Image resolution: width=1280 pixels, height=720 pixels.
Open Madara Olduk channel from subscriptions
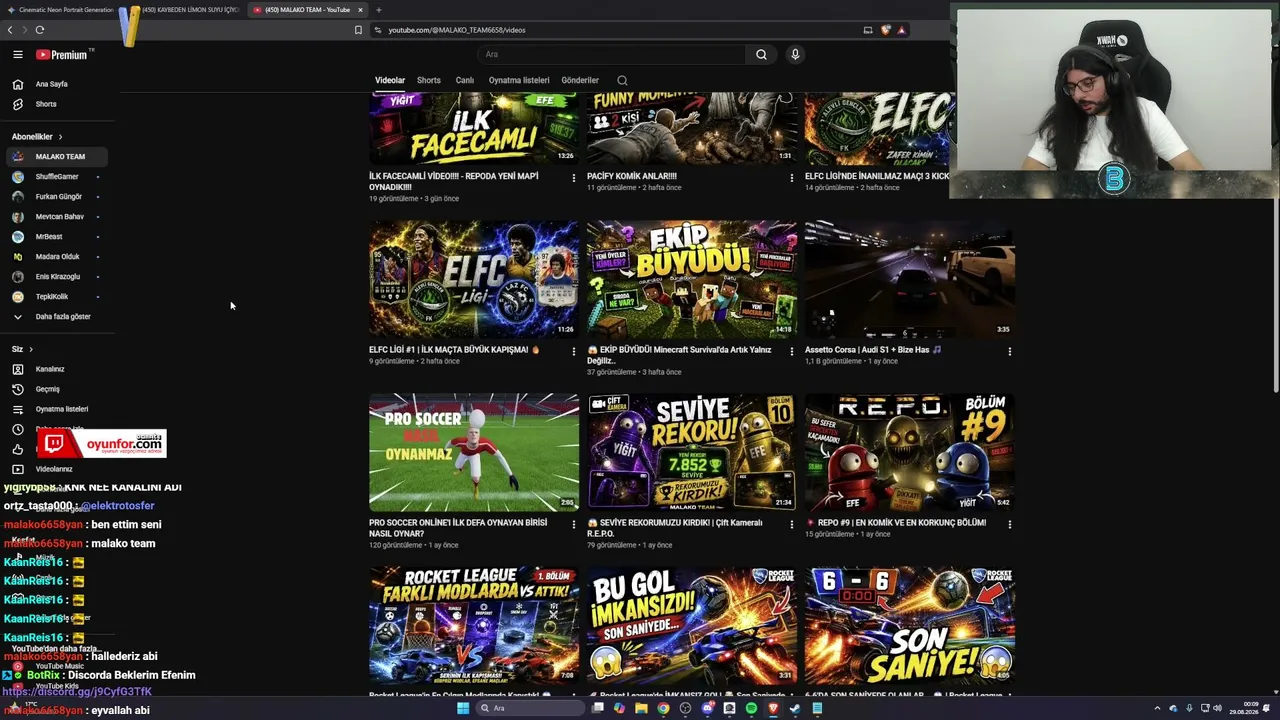(x=56, y=257)
